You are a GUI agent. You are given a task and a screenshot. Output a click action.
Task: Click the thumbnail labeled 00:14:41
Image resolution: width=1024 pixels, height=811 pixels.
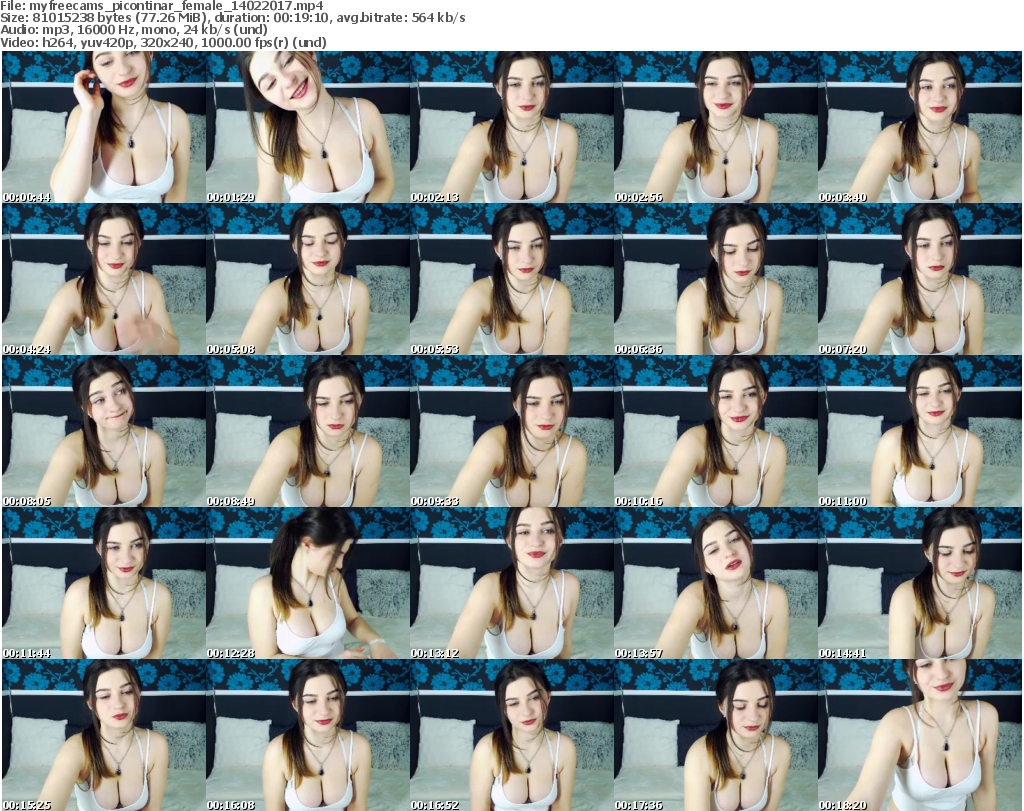[920, 583]
